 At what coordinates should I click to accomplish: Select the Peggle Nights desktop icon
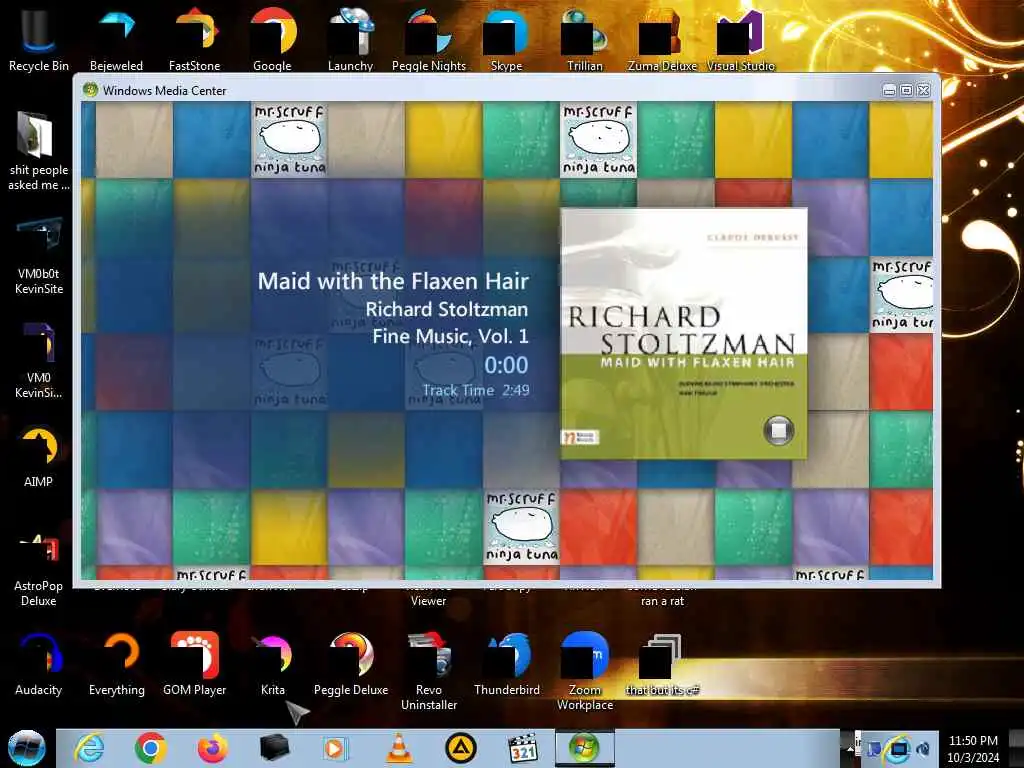428,39
